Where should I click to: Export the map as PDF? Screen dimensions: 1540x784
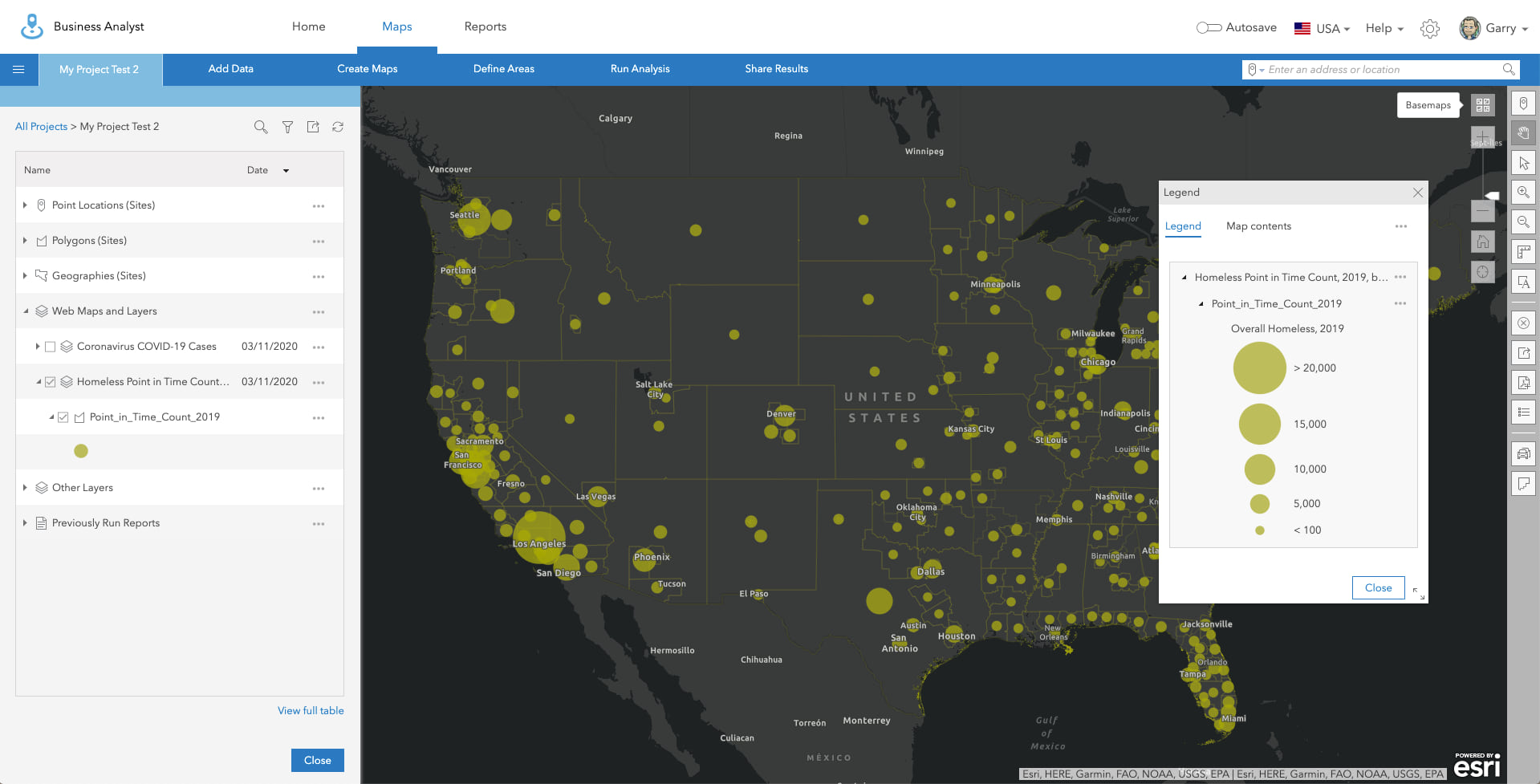point(1523,383)
